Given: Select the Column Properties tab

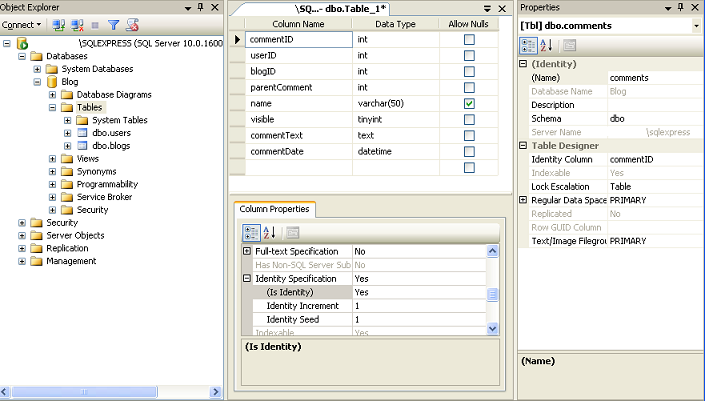Looking at the screenshot, I should [274, 209].
